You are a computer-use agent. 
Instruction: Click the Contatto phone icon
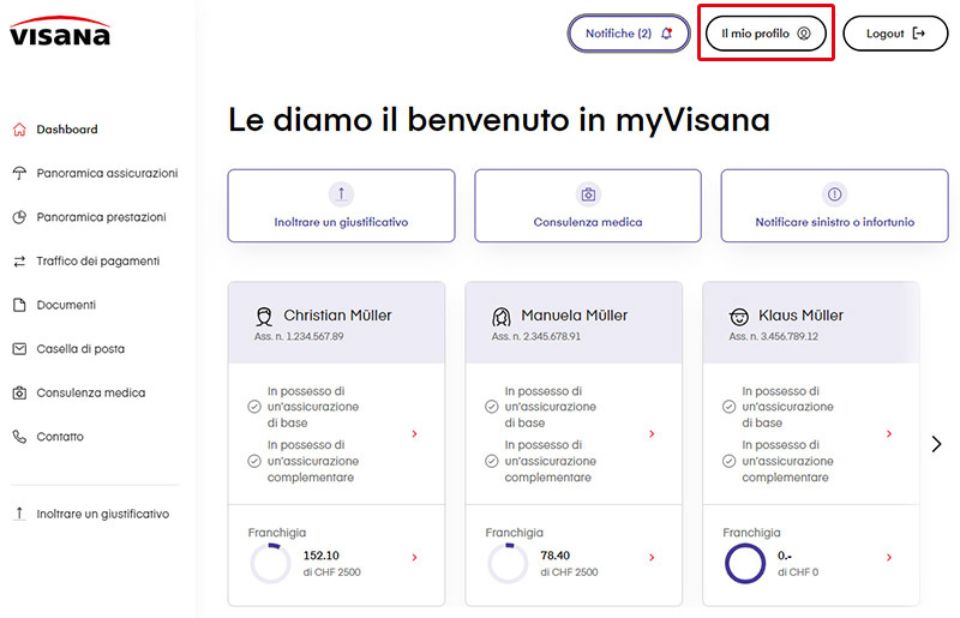click(18, 437)
